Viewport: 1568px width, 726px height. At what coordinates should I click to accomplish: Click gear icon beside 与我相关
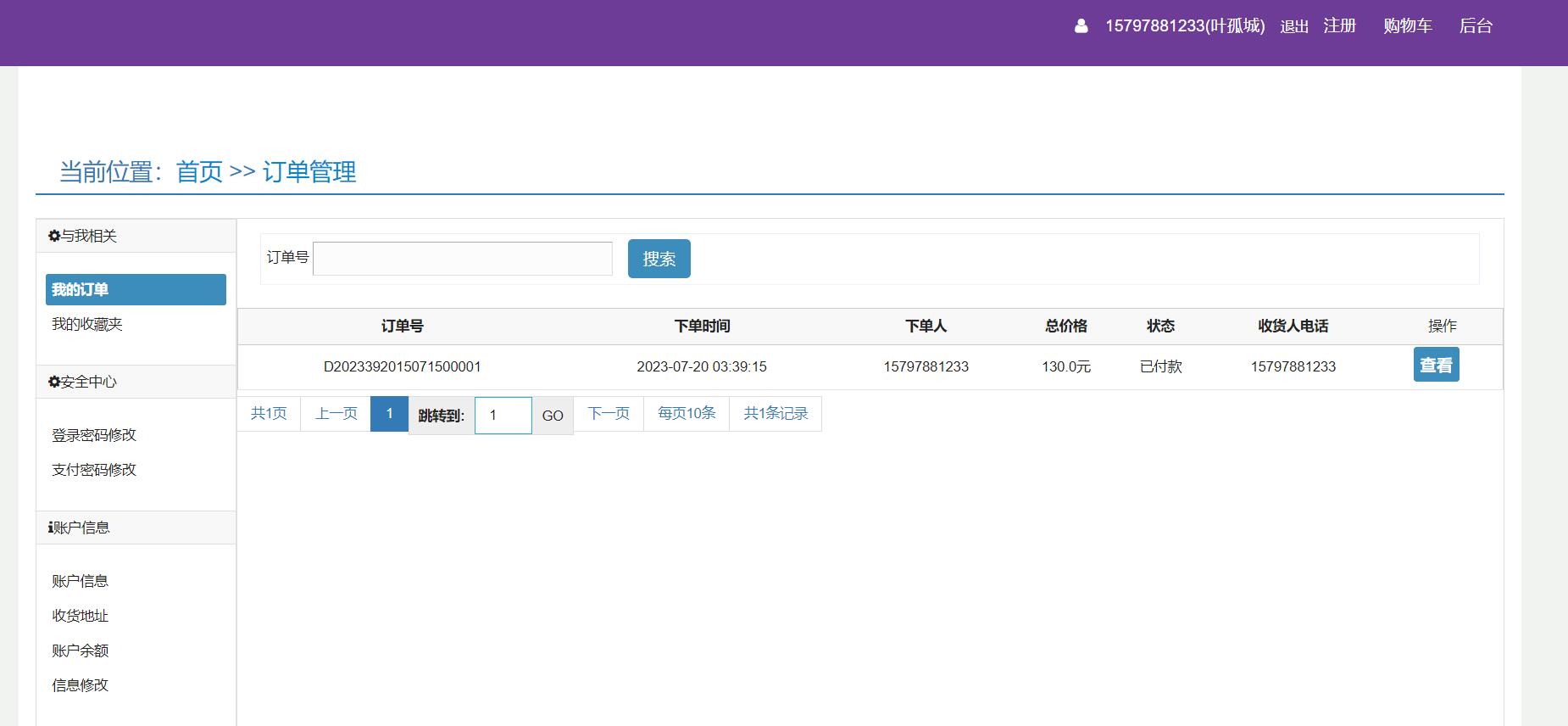point(54,236)
